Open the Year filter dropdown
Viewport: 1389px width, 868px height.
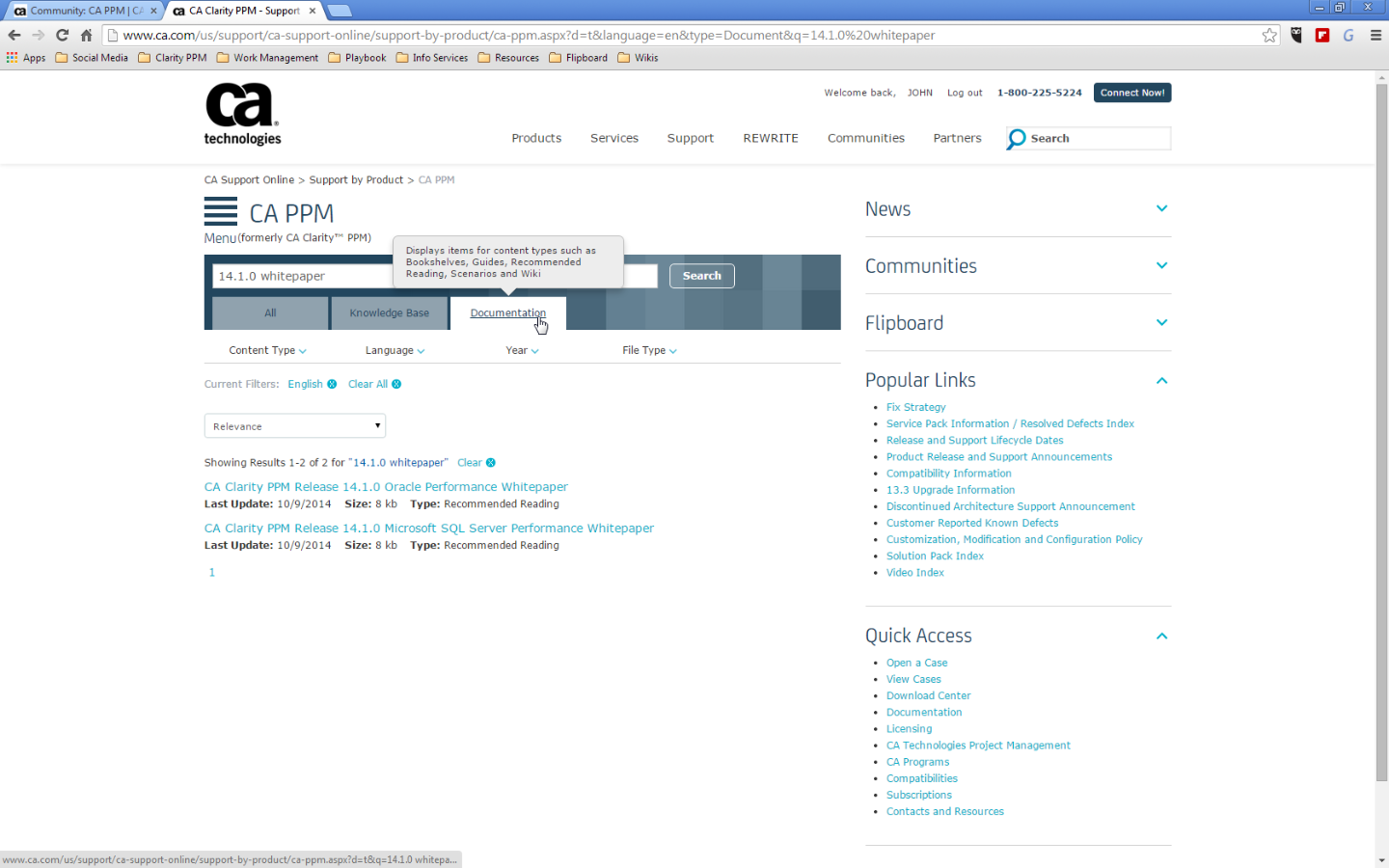pyautogui.click(x=522, y=350)
